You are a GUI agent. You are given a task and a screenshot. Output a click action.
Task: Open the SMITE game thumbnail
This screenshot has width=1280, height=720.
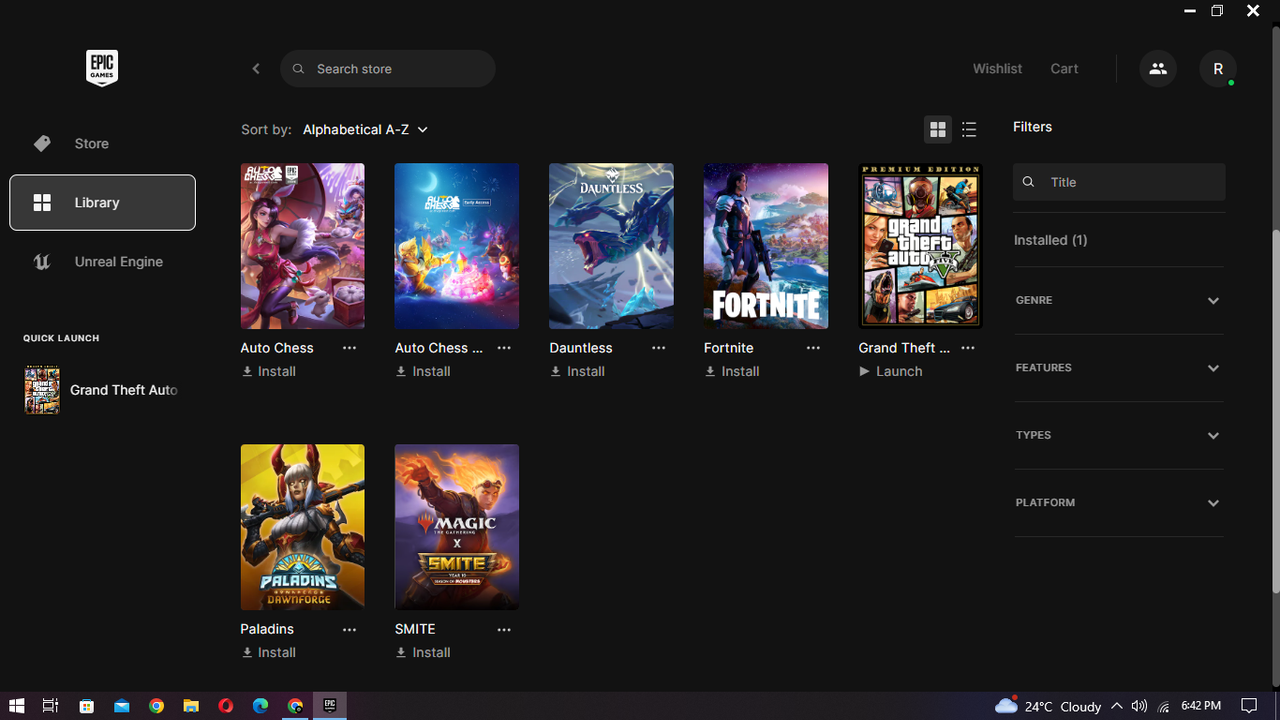click(x=457, y=527)
